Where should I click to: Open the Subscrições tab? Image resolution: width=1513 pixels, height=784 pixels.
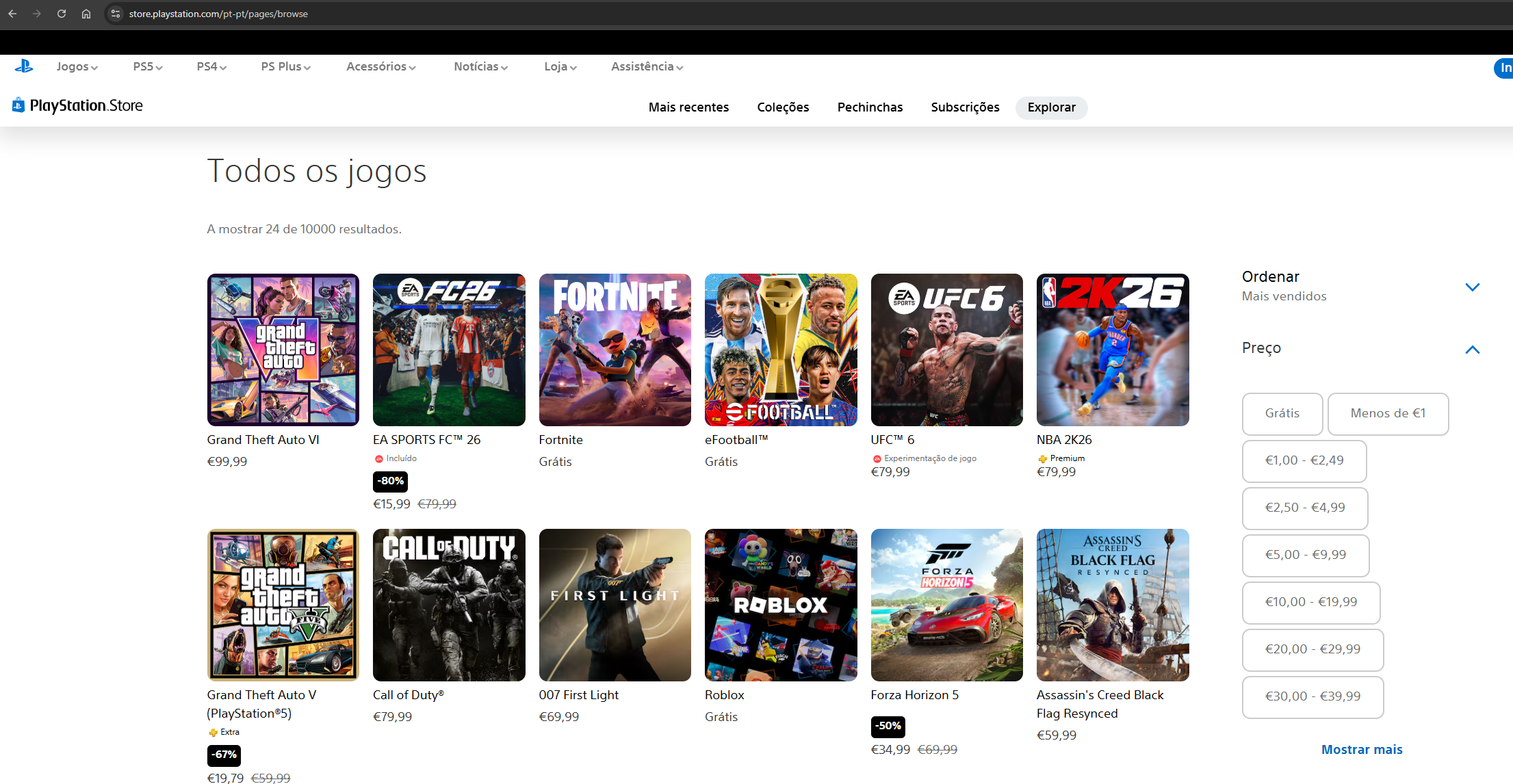pos(965,107)
